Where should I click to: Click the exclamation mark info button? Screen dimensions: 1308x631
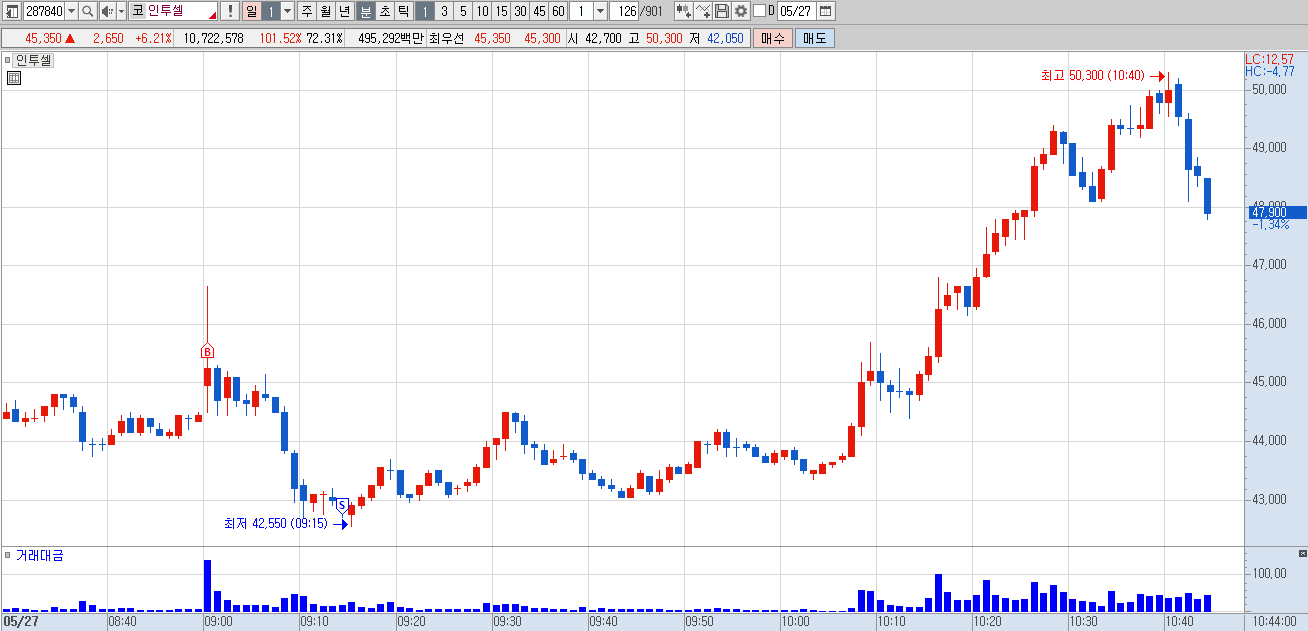point(229,11)
